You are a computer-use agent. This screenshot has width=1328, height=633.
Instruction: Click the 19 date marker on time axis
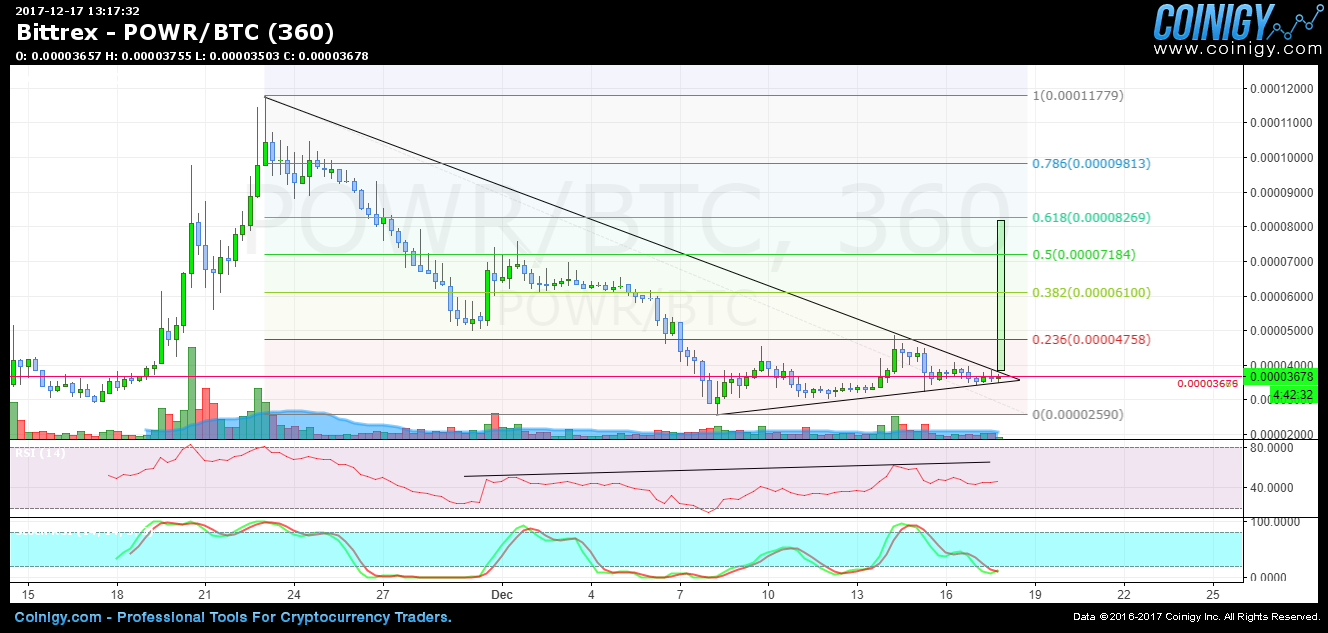click(x=1035, y=592)
